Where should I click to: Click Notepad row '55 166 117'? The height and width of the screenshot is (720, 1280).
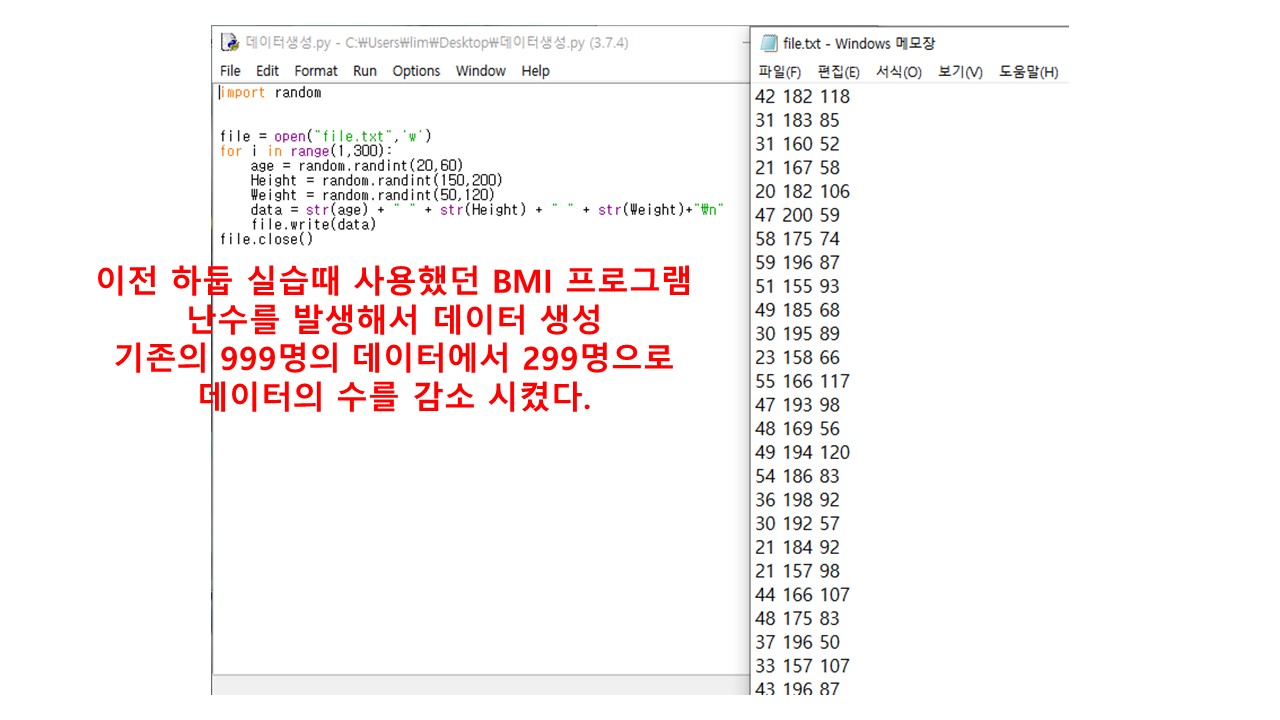[x=802, y=381]
